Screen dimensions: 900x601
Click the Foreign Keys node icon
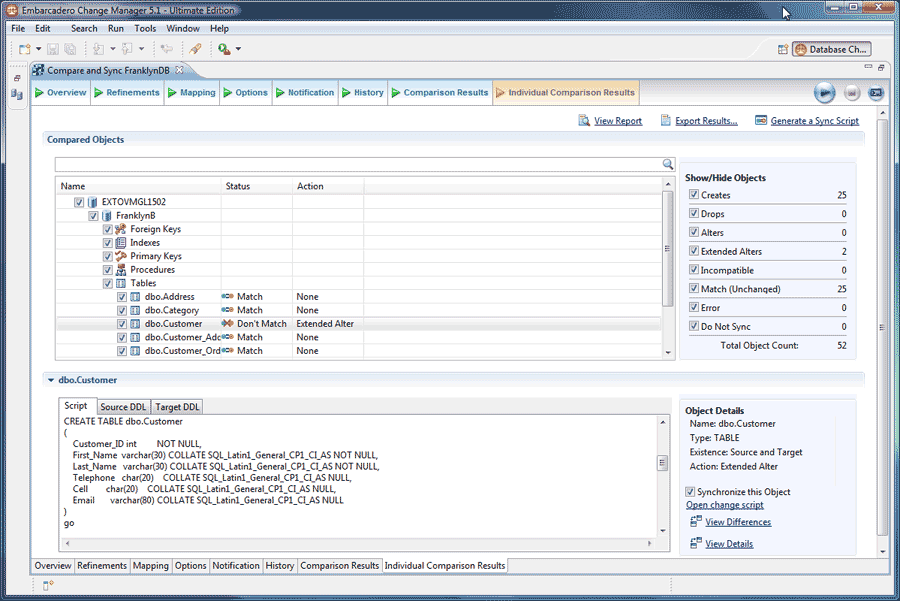(121, 229)
